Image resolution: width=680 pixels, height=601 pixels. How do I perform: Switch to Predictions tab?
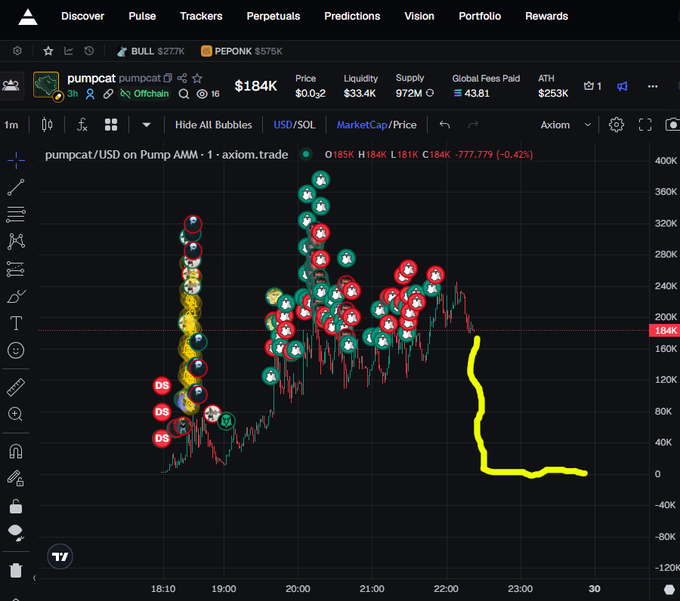352,16
